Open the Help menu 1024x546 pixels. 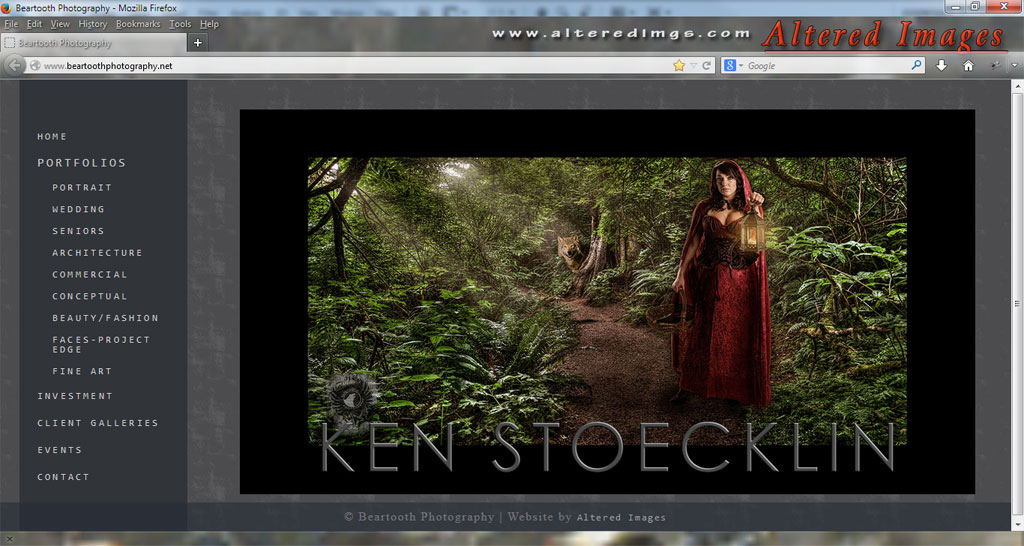(209, 24)
